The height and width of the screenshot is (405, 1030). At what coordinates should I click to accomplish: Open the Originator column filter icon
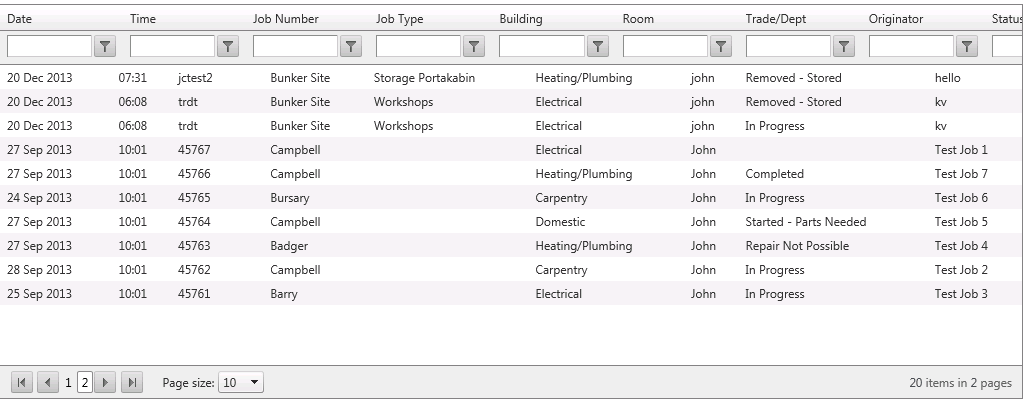coord(966,47)
